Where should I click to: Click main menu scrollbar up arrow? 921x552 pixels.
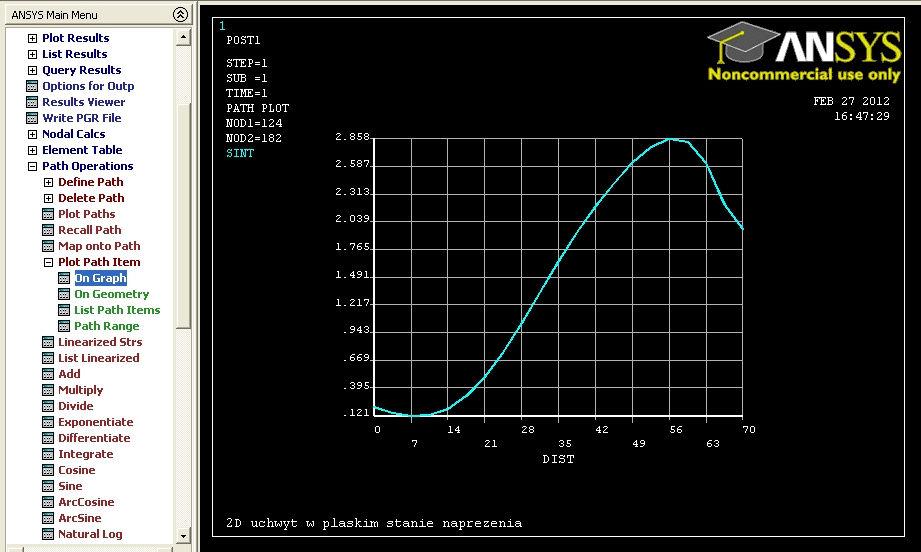point(183,38)
